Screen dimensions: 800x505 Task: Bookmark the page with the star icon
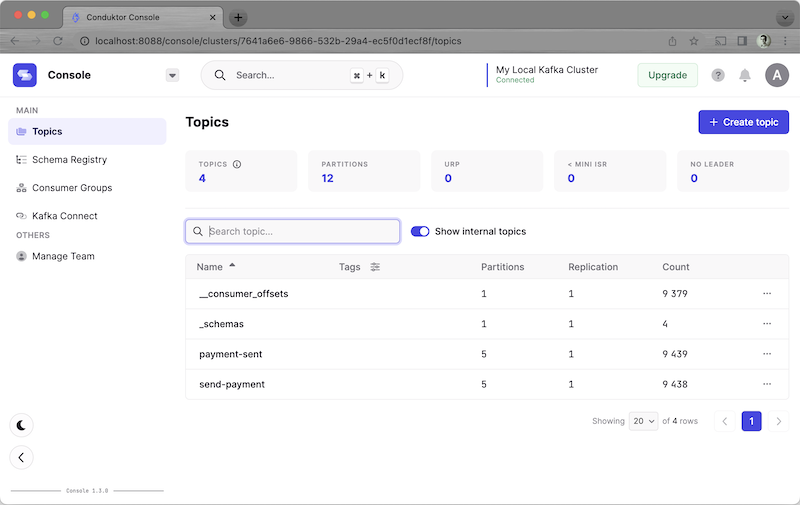click(x=694, y=41)
